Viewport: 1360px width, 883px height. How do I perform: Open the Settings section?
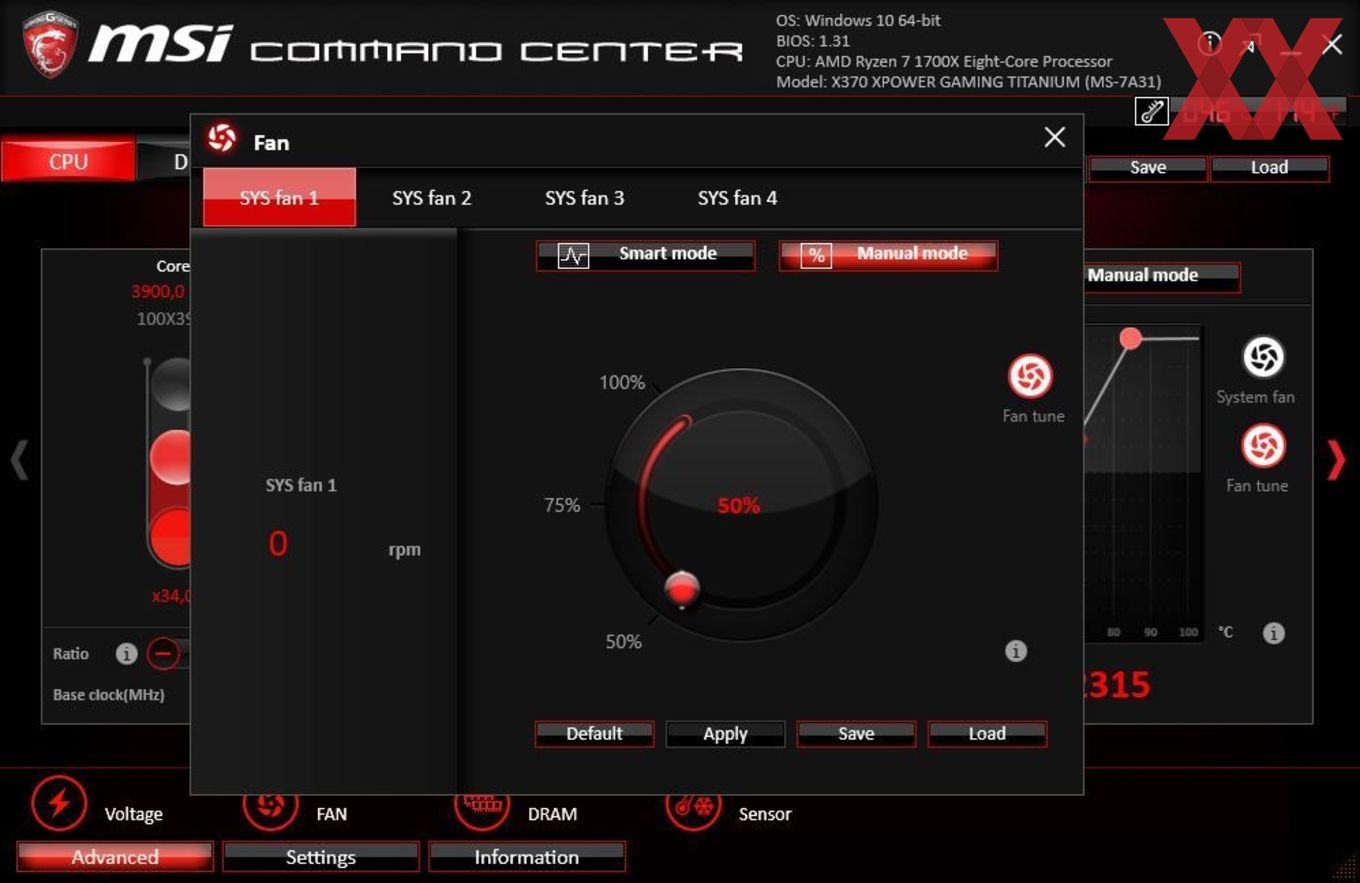click(x=320, y=857)
